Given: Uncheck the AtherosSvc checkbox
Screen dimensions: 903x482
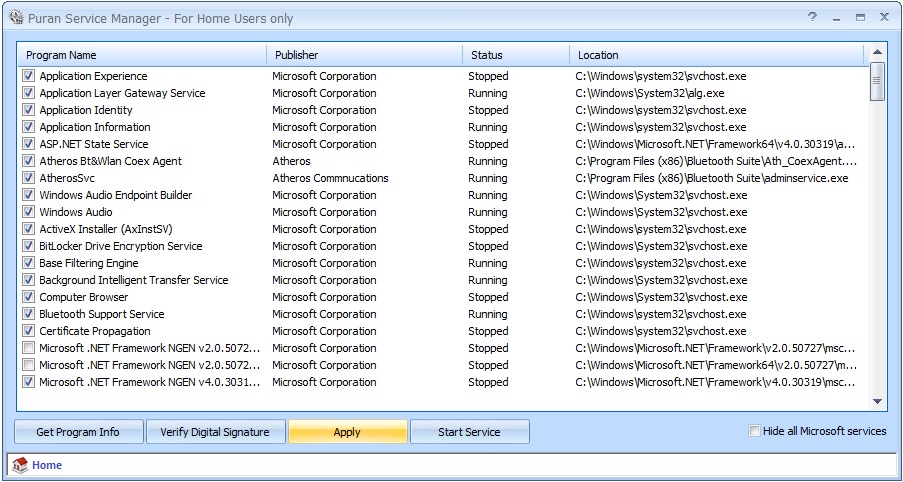Looking at the screenshot, I should click(x=28, y=177).
